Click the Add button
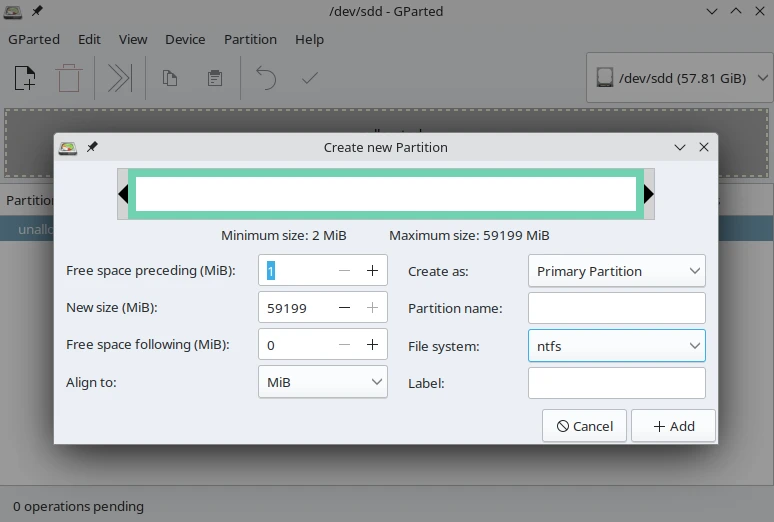The height and width of the screenshot is (522, 774). tap(673, 426)
